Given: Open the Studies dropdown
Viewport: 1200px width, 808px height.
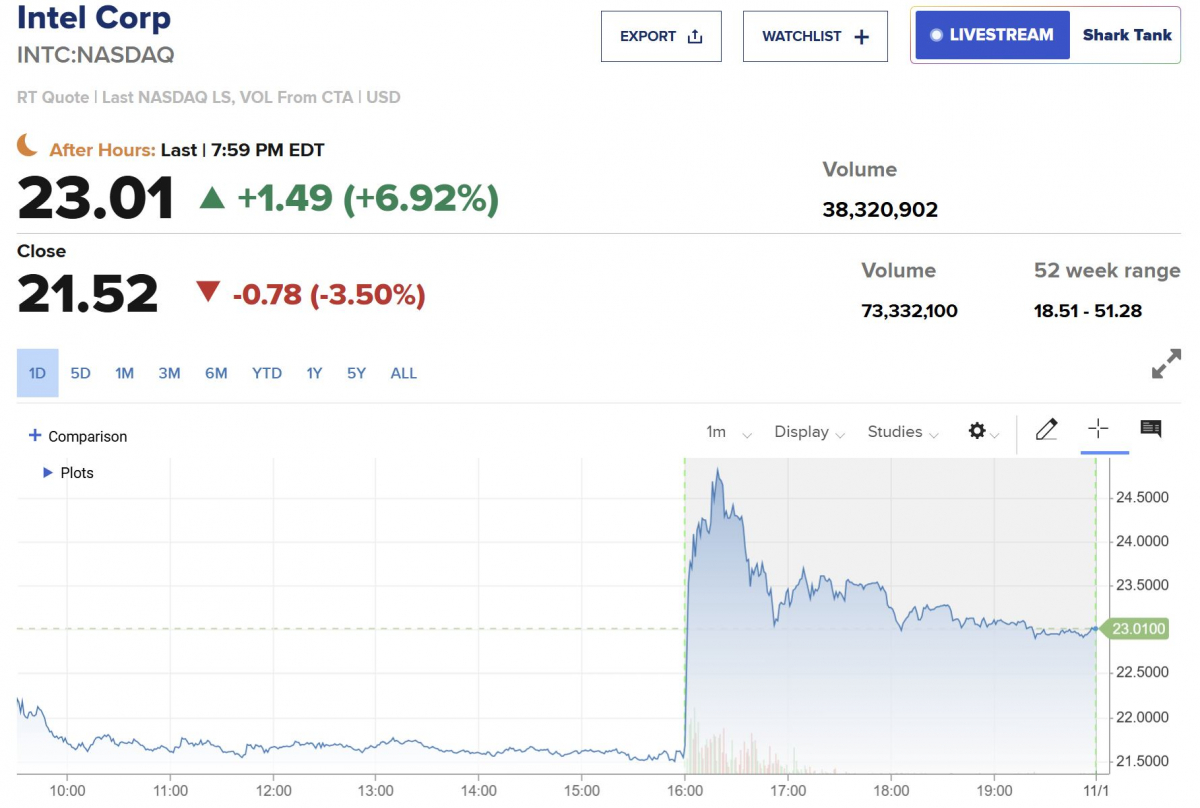Looking at the screenshot, I should click(903, 432).
